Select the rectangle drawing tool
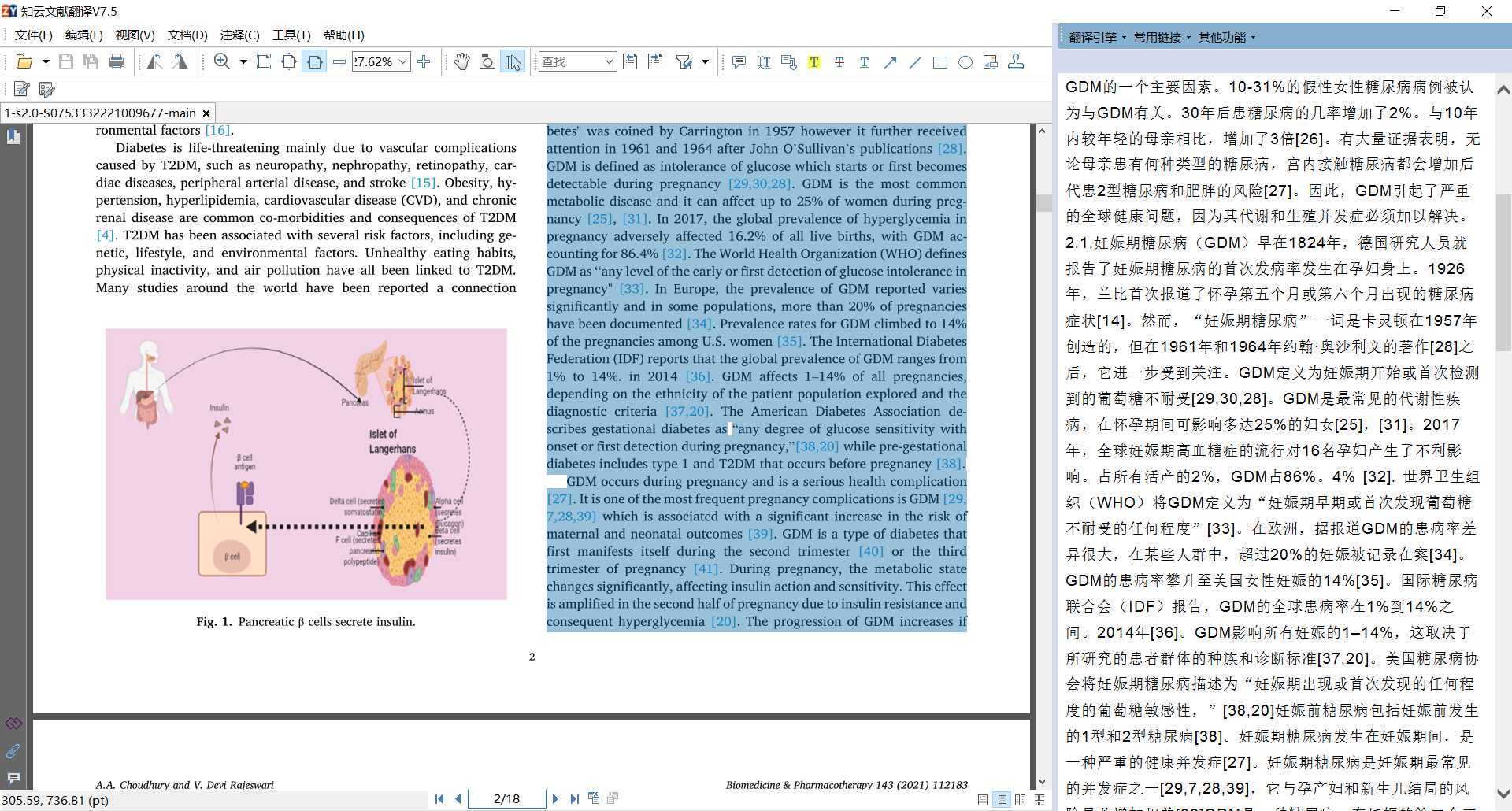Screen dimensions: 1512x811 click(x=940, y=62)
